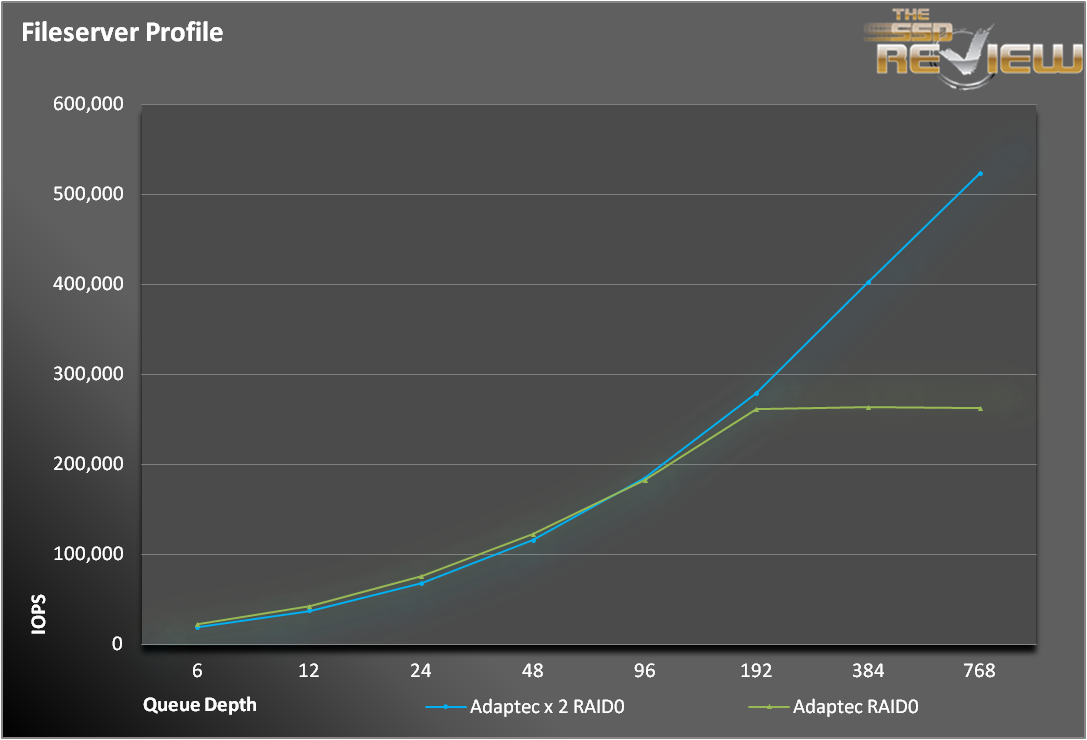The image size is (1087, 740).
Task: Click the blue data point at queue depth 768
Action: (x=980, y=173)
